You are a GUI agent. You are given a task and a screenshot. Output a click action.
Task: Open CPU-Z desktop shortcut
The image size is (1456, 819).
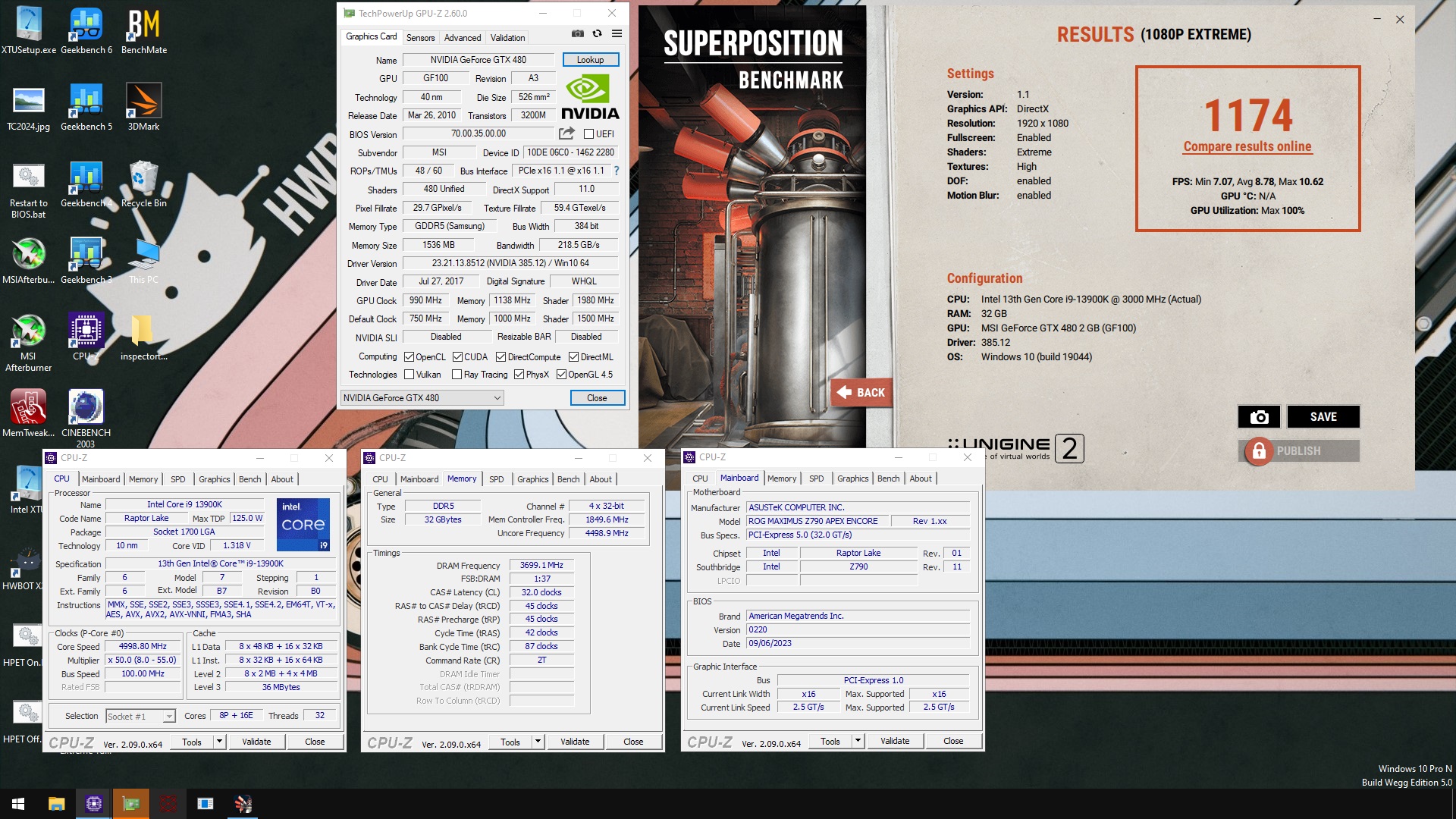86,337
